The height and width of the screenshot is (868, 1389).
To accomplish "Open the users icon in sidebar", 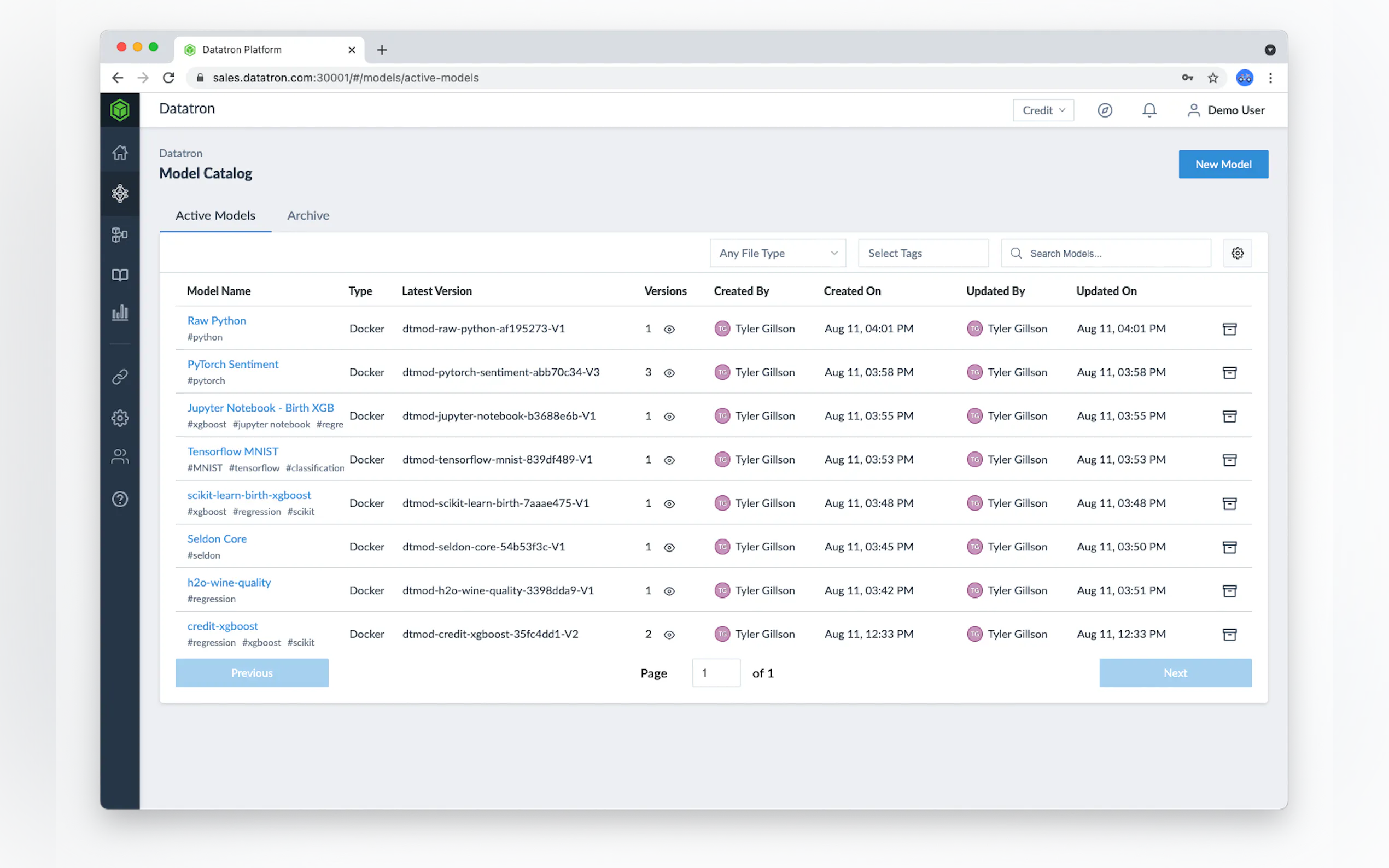I will (x=119, y=456).
